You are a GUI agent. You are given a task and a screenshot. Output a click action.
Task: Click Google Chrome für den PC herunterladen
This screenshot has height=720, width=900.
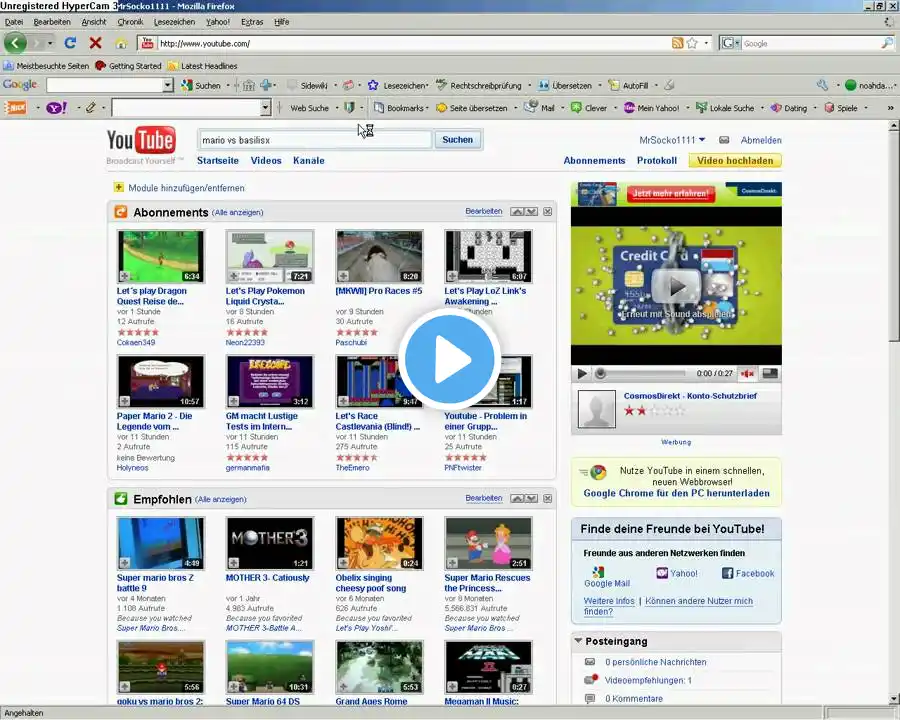676,493
